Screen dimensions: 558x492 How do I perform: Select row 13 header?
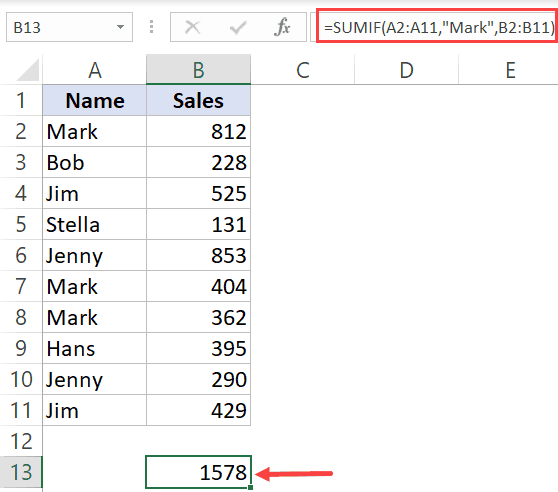(21, 472)
